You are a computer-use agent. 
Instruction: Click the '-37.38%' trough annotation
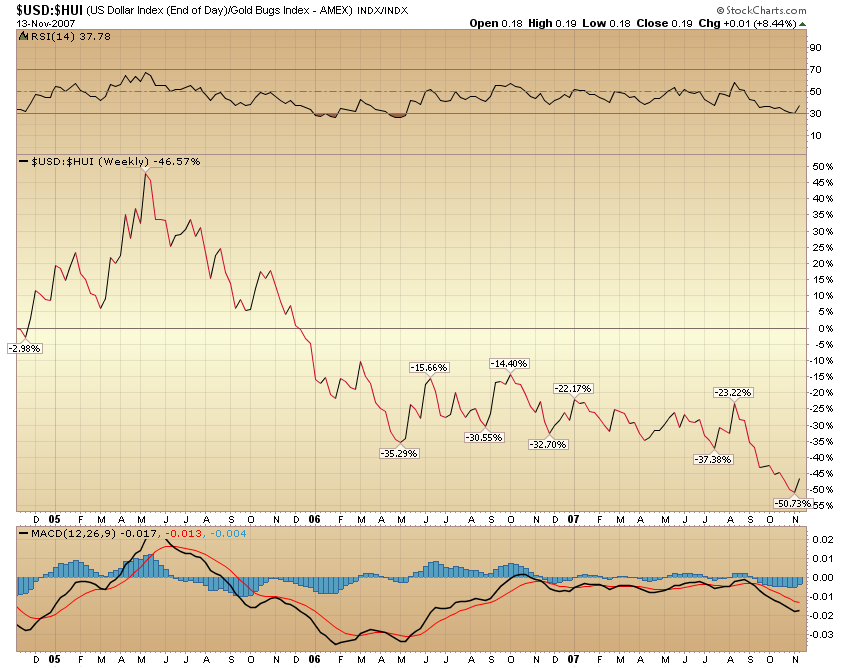(x=713, y=460)
